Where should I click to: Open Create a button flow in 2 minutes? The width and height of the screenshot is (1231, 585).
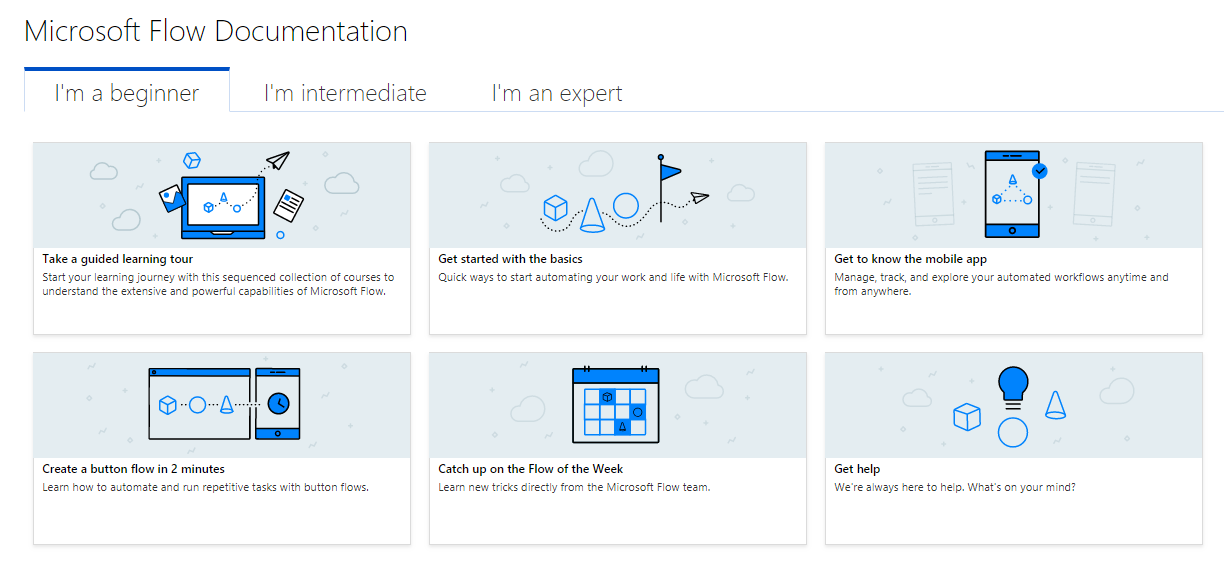pyautogui.click(x=135, y=468)
